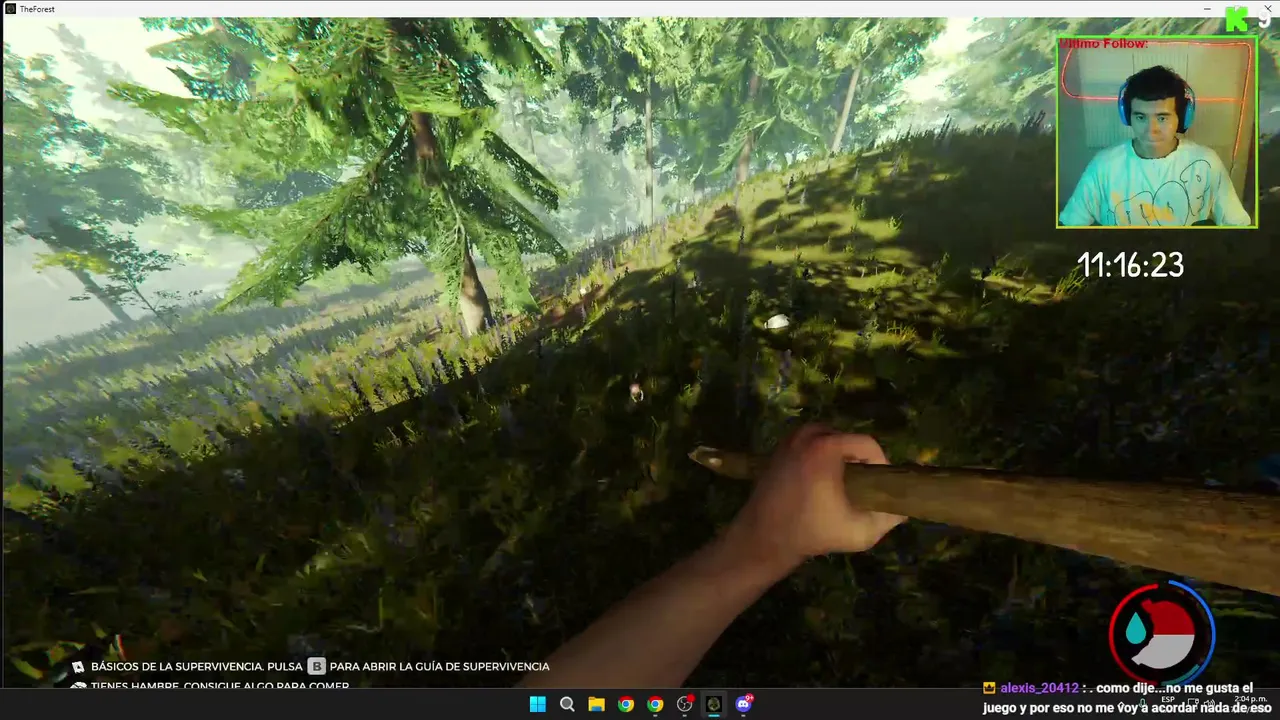This screenshot has height=720, width=1280.
Task: Click 'BÁSICOS DE LA SUPERVIVENCIA' tip text
Action: point(177,666)
